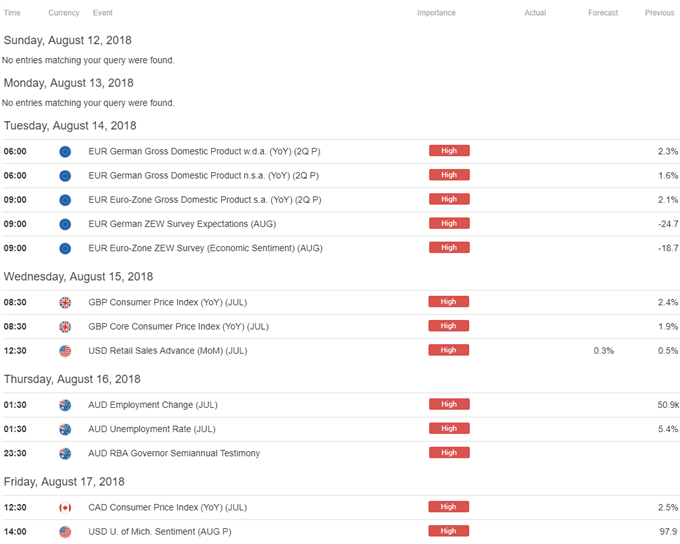The image size is (680, 544).
Task: Click the High badge for Euro-Zone GDP s.a.
Action: pyautogui.click(x=449, y=199)
